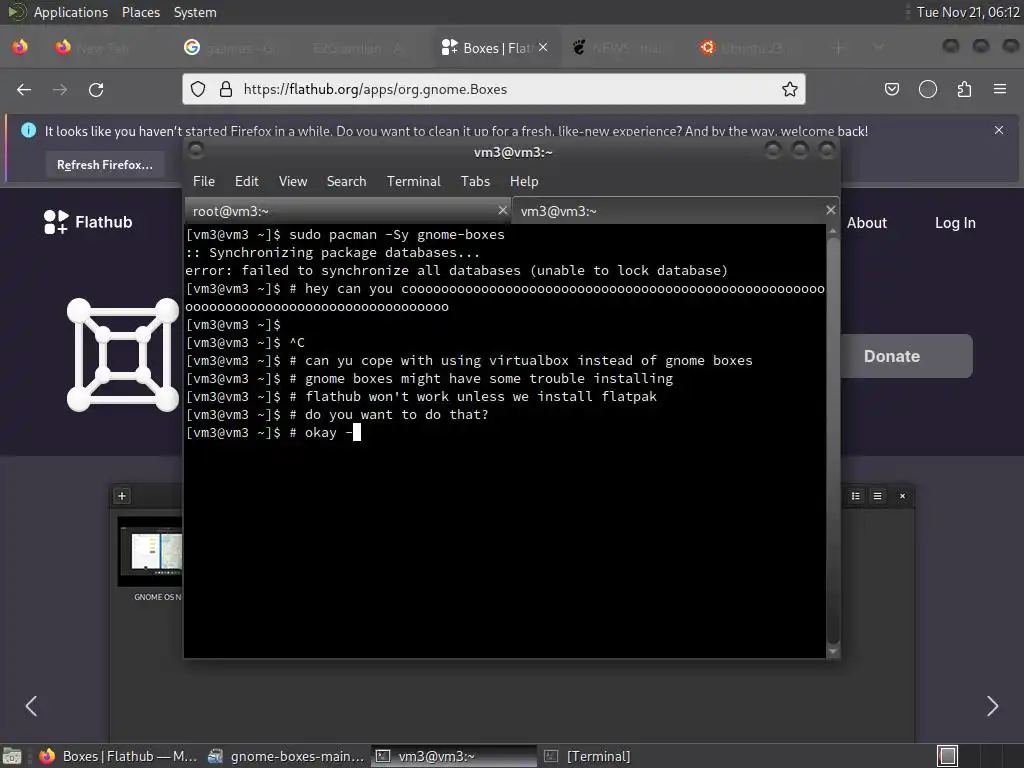1024x768 pixels.
Task: Open the terminal Tabs menu
Action: click(475, 182)
